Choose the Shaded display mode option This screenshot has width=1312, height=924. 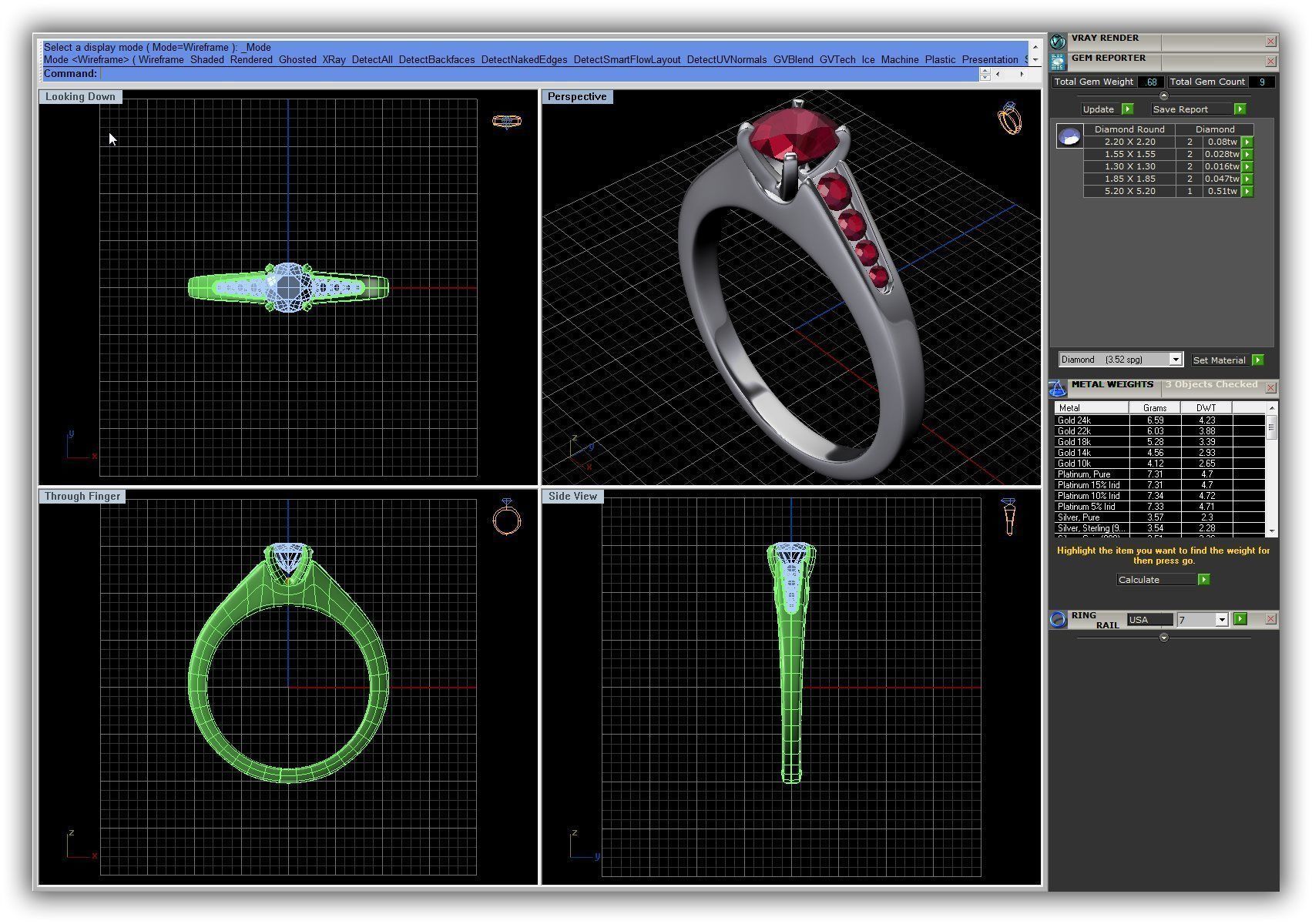click(207, 60)
